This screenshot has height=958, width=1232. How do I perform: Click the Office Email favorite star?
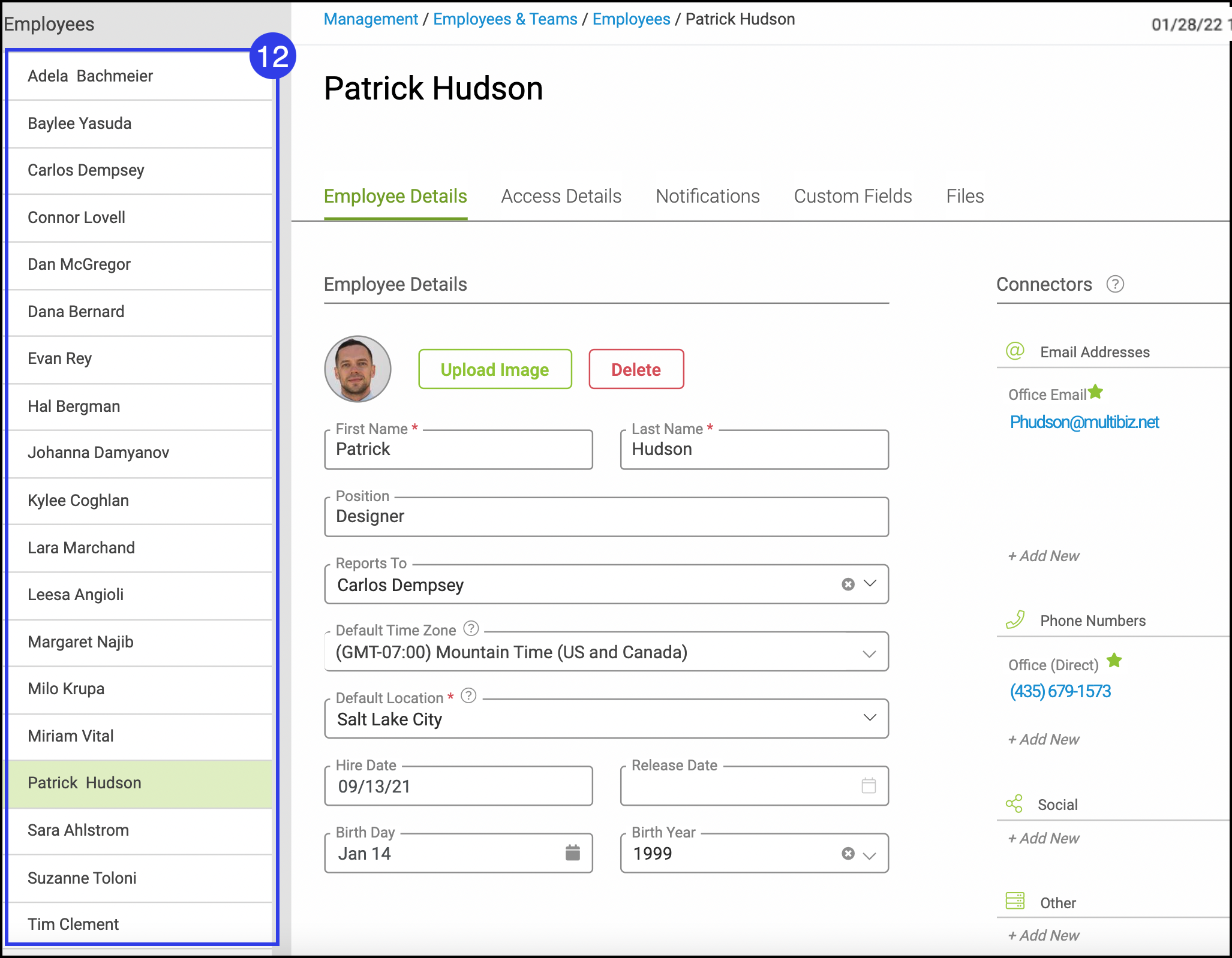tap(1095, 392)
